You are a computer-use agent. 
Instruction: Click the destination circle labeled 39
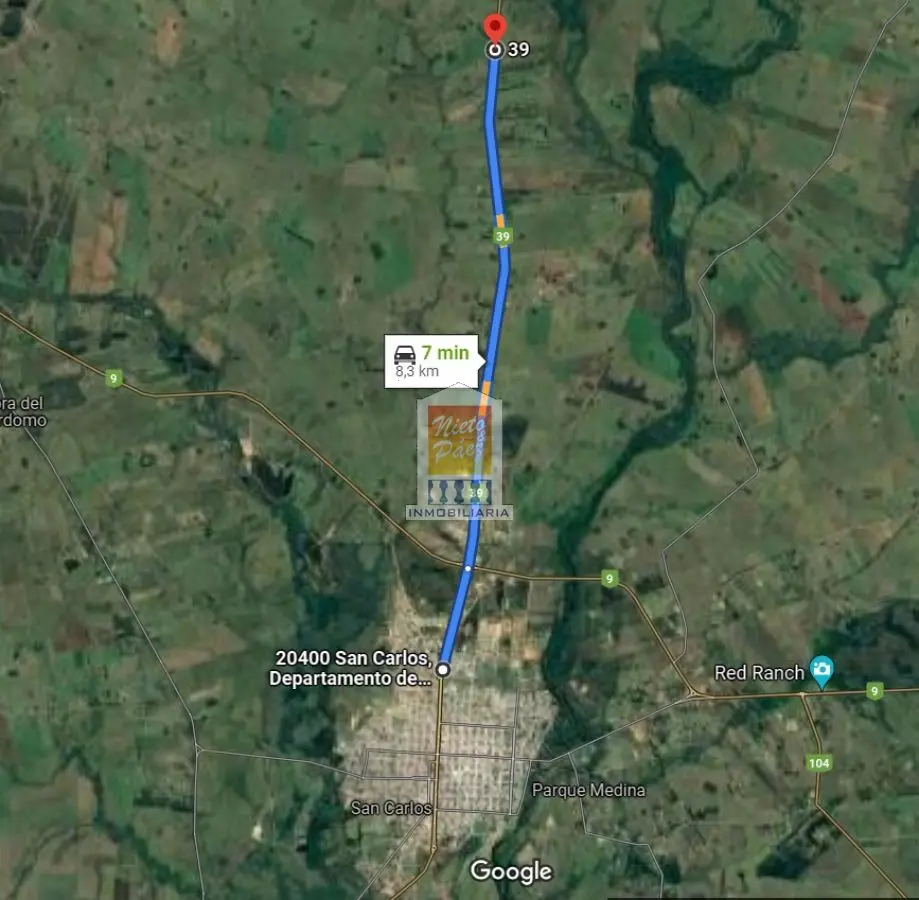[x=495, y=50]
